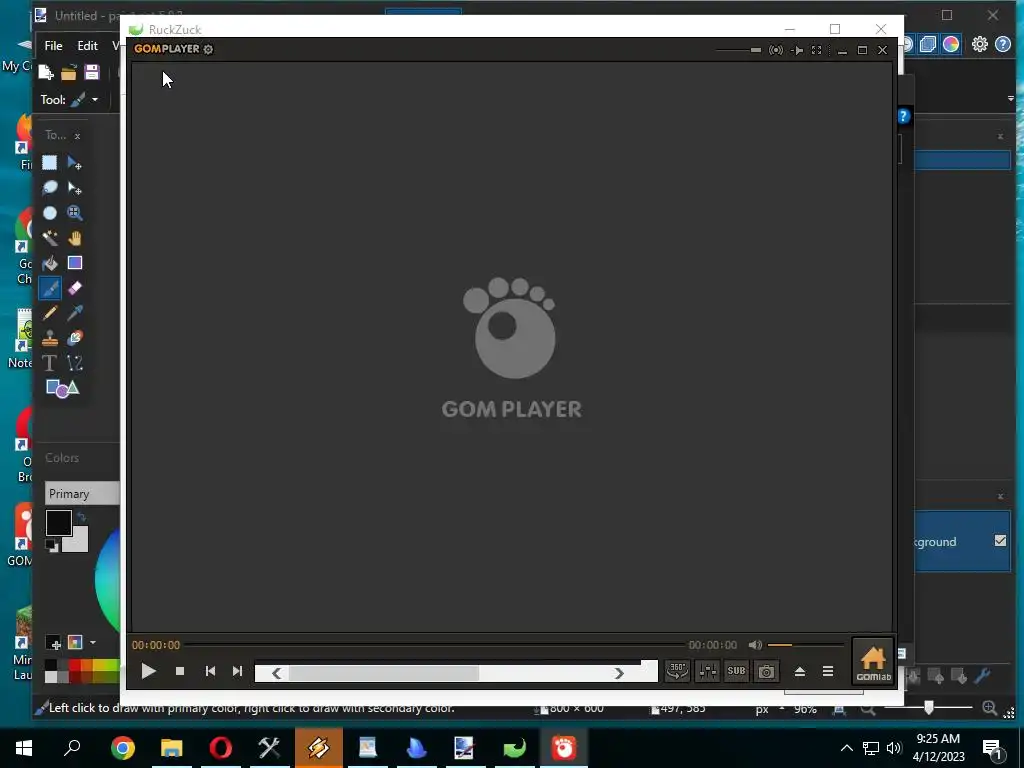Click the secondary white color swatch
The width and height of the screenshot is (1024, 768).
click(x=77, y=542)
